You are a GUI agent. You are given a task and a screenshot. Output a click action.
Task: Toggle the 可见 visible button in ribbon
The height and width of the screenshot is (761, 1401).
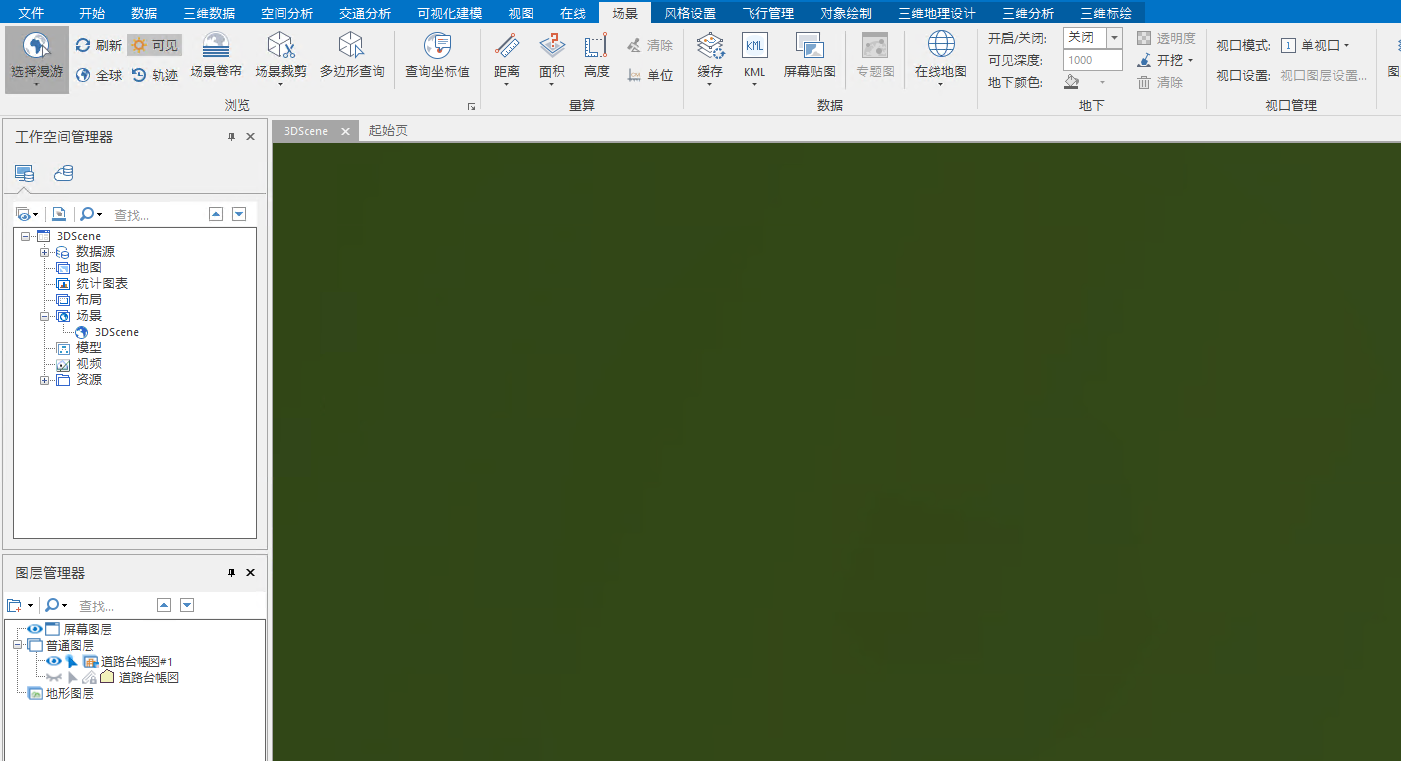coord(154,45)
